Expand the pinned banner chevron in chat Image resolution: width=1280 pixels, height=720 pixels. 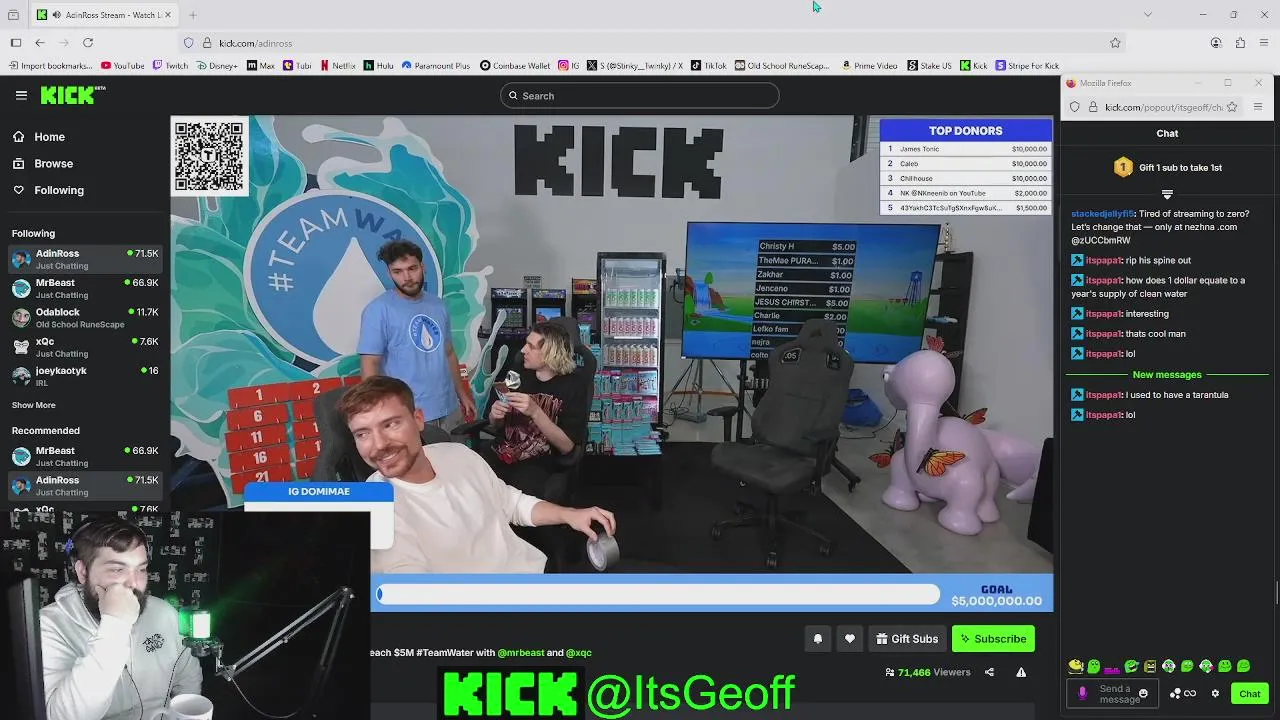point(1167,195)
